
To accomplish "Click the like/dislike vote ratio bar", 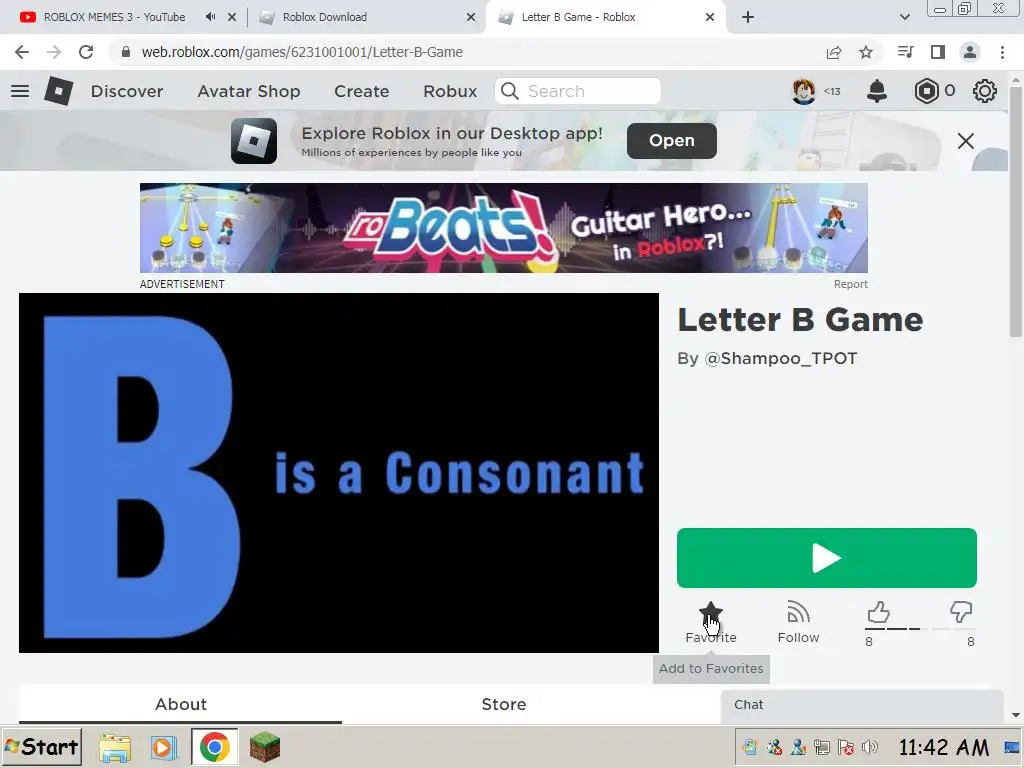I will tap(920, 629).
